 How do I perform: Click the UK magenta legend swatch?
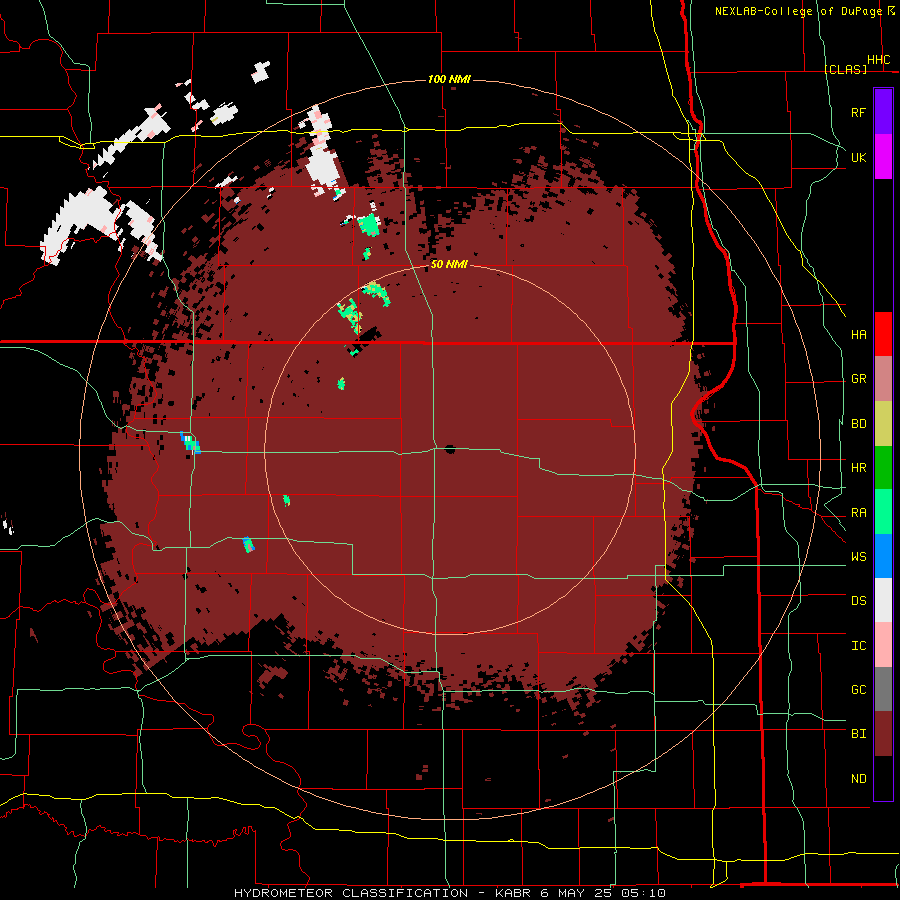click(x=883, y=157)
